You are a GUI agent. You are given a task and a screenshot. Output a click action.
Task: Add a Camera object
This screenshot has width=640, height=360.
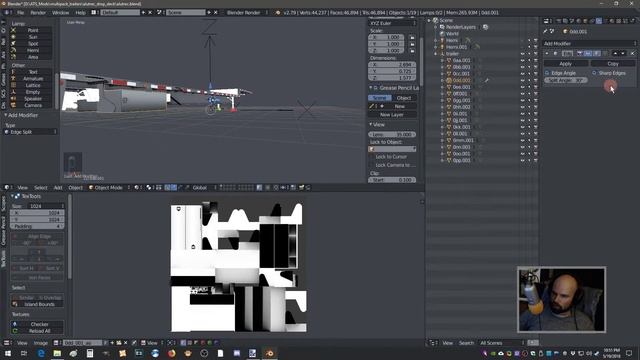tap(31, 105)
